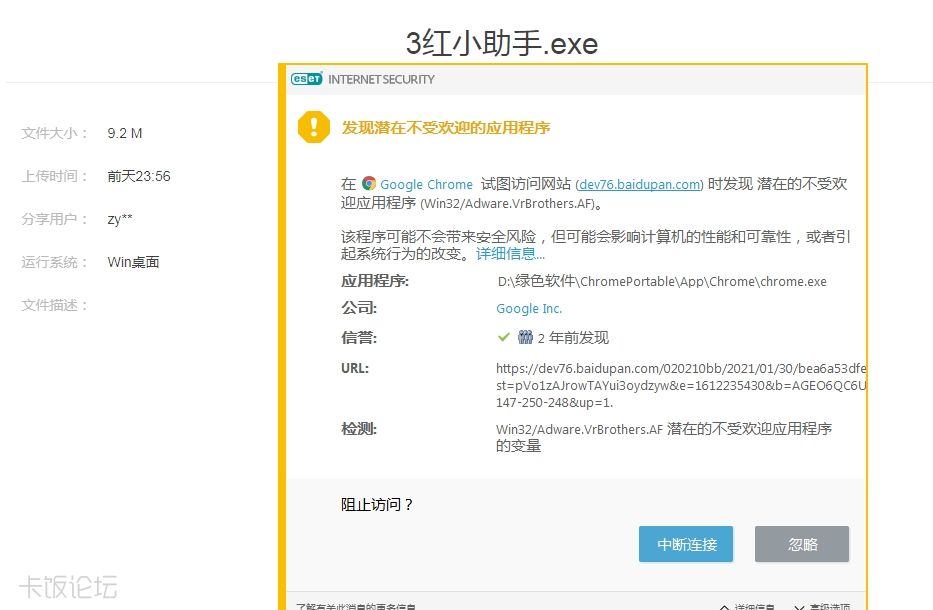Click the Google Chrome icon in the message
This screenshot has width=933, height=610.
tap(369, 184)
